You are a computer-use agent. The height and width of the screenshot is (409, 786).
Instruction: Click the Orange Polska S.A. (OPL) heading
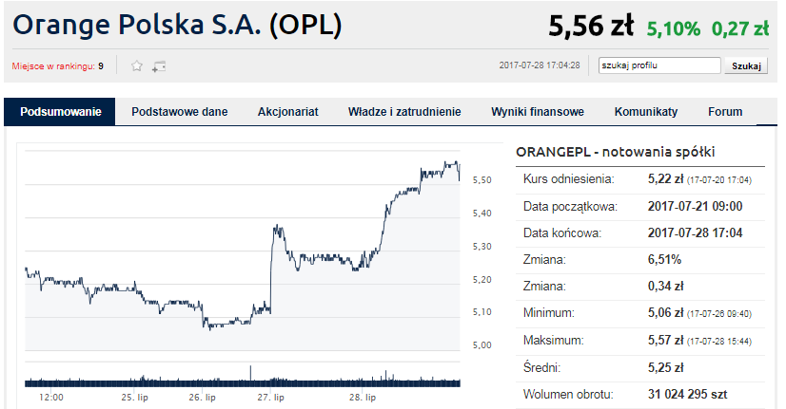coord(180,25)
